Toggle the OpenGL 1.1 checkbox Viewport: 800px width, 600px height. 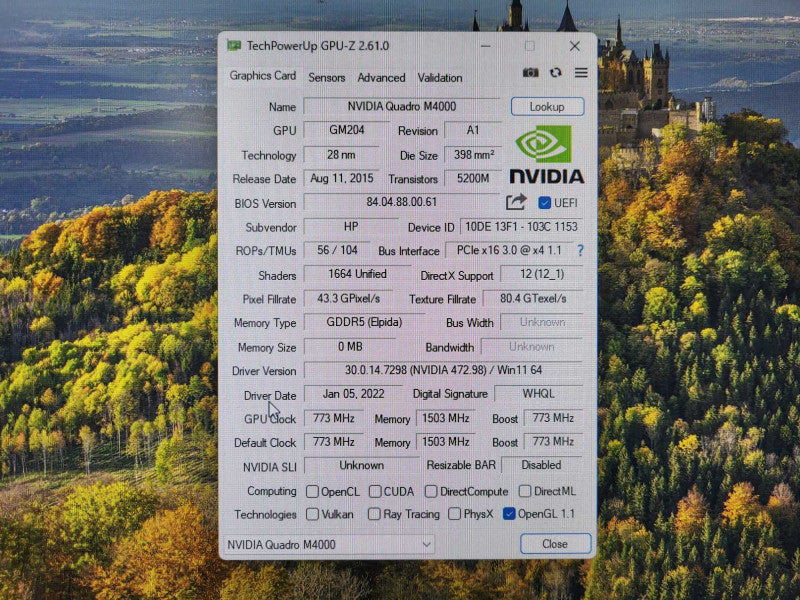coord(509,514)
